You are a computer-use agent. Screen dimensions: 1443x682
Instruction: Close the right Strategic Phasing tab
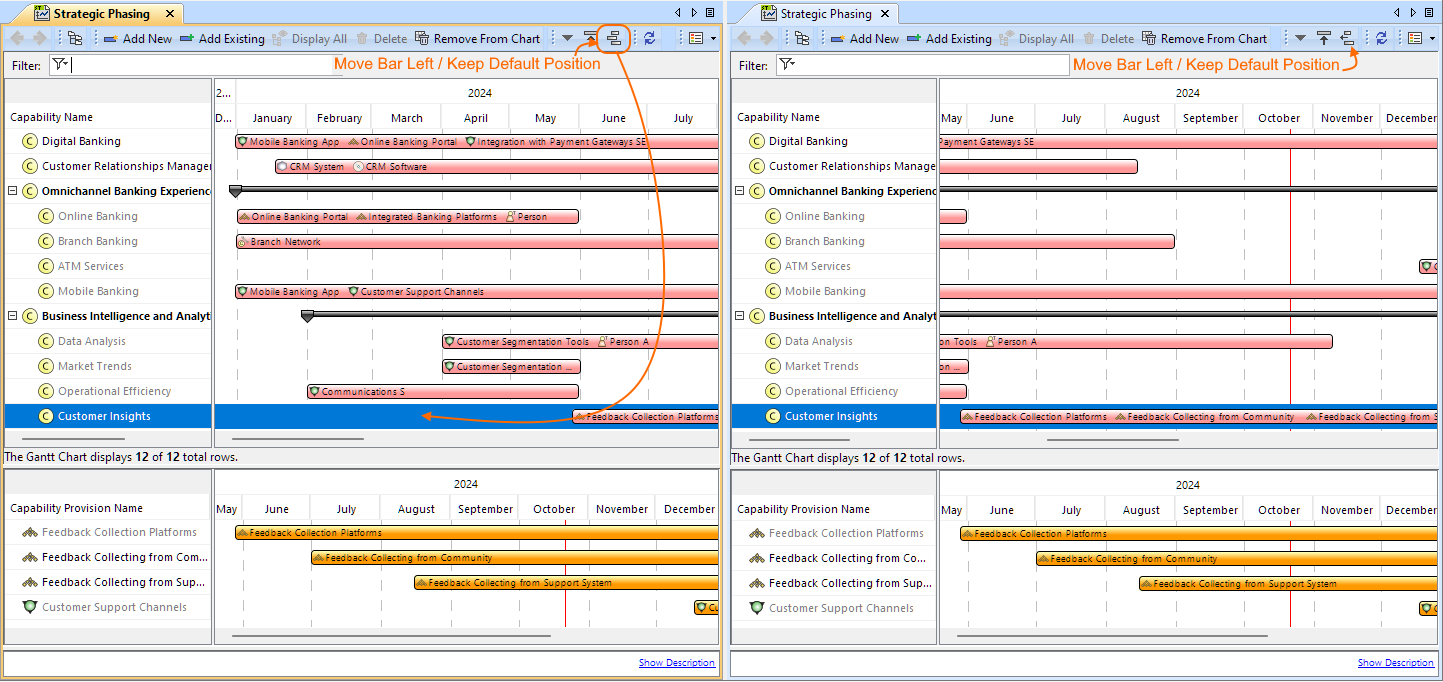[886, 14]
